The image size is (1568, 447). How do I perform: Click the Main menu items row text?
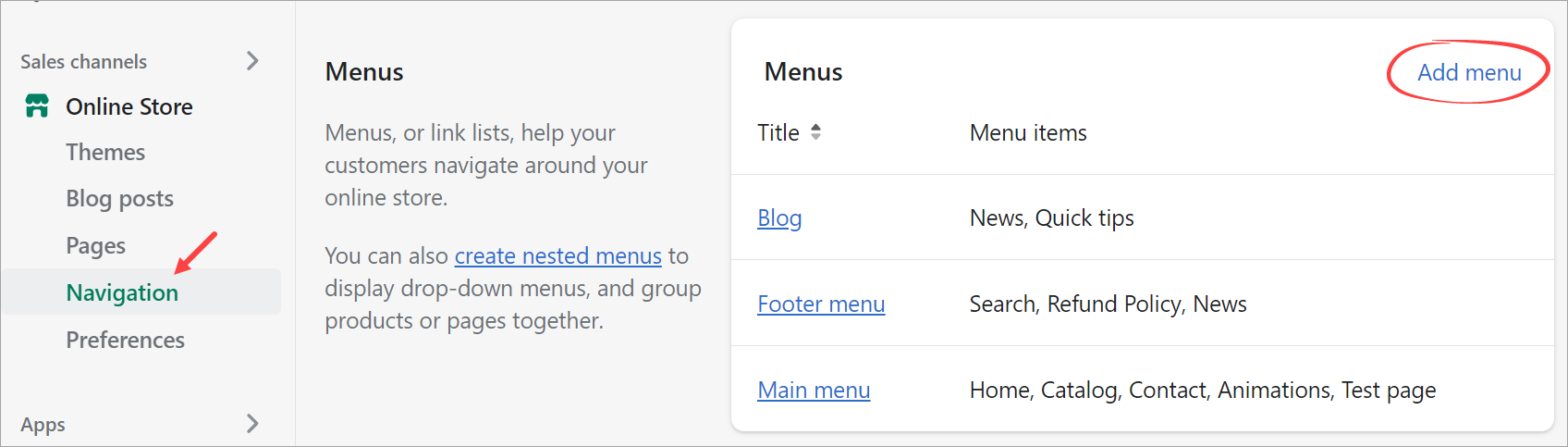point(1203,390)
